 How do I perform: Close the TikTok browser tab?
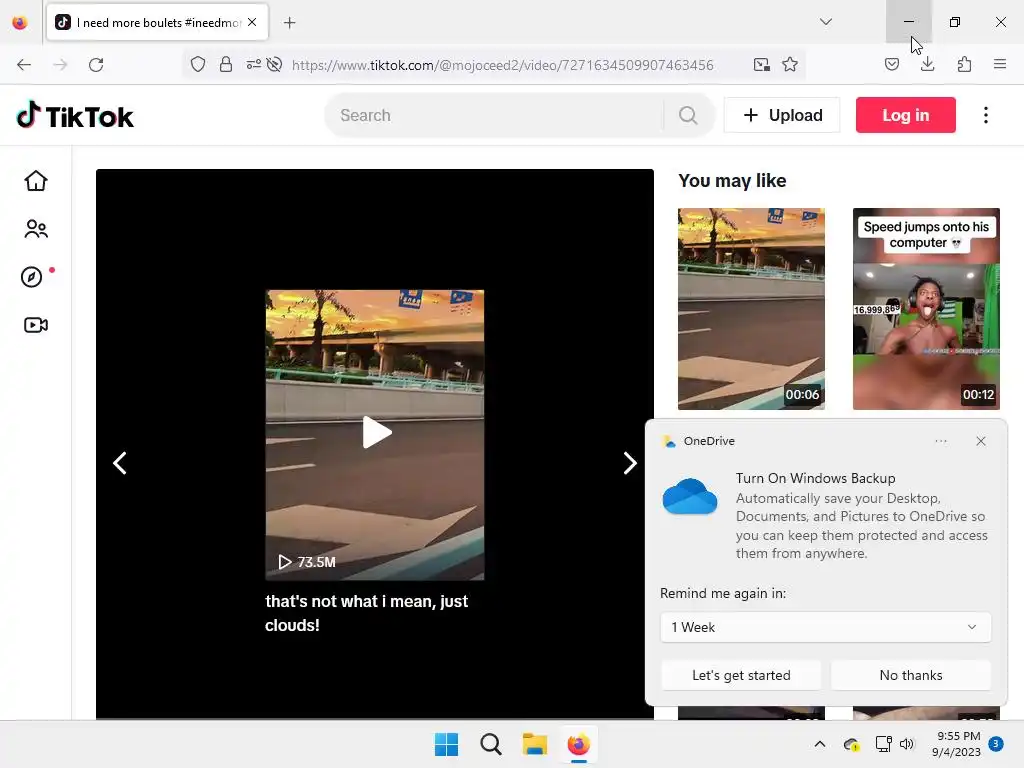point(252,22)
